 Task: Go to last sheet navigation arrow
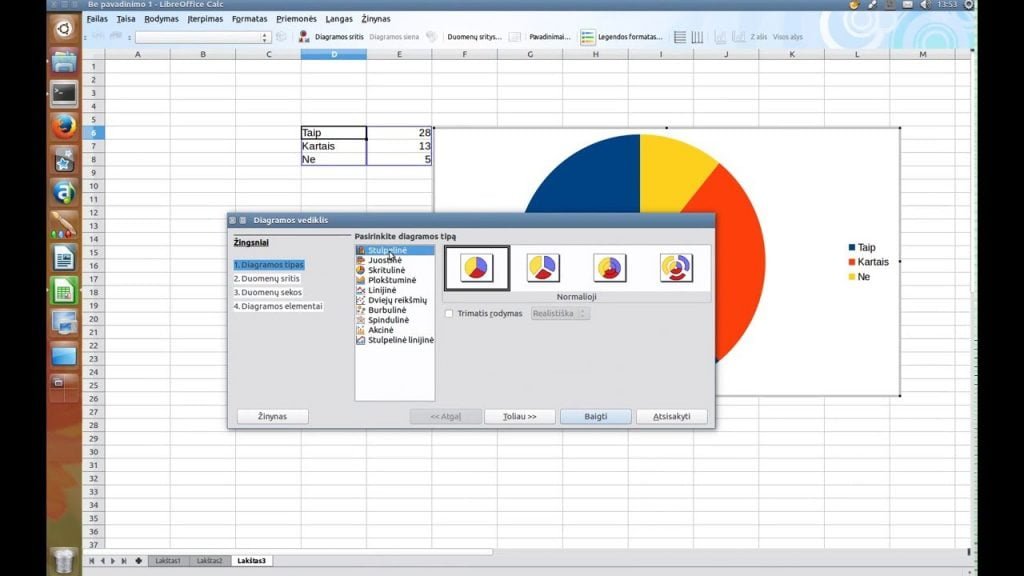(x=123, y=560)
